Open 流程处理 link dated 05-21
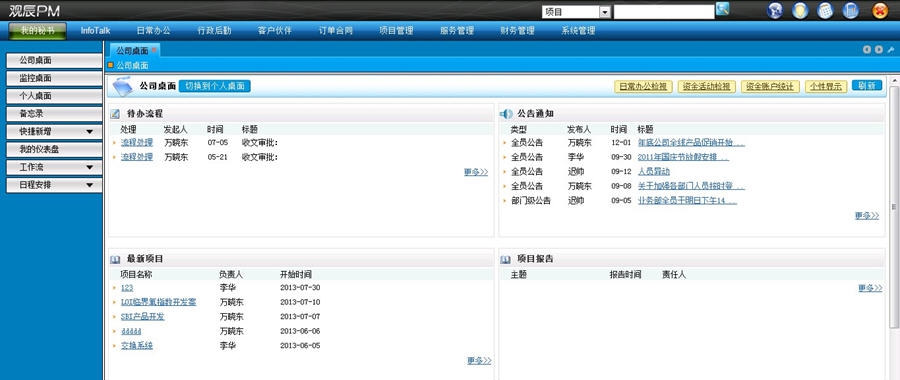 click(x=137, y=157)
